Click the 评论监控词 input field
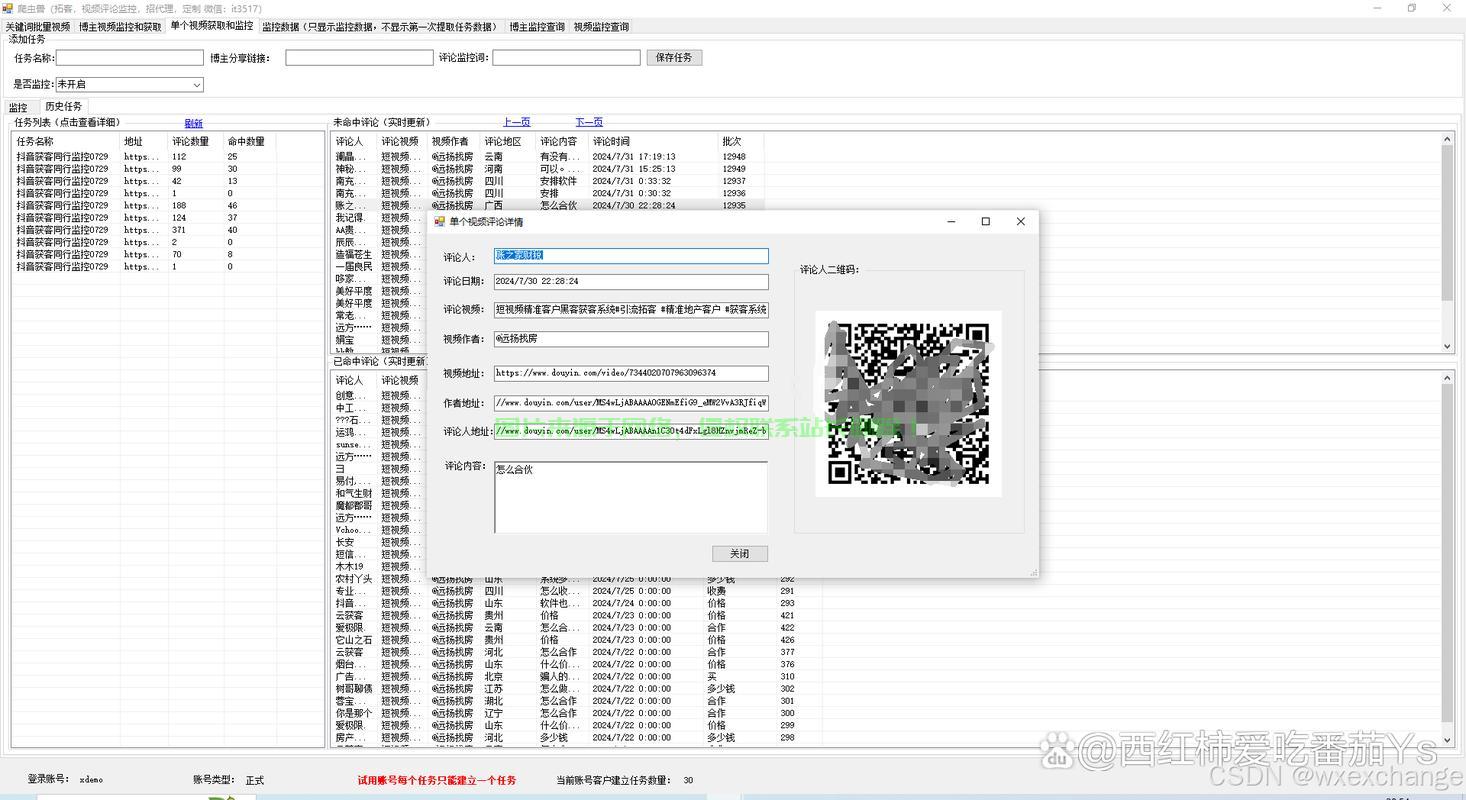The image size is (1466, 800). [x=566, y=58]
